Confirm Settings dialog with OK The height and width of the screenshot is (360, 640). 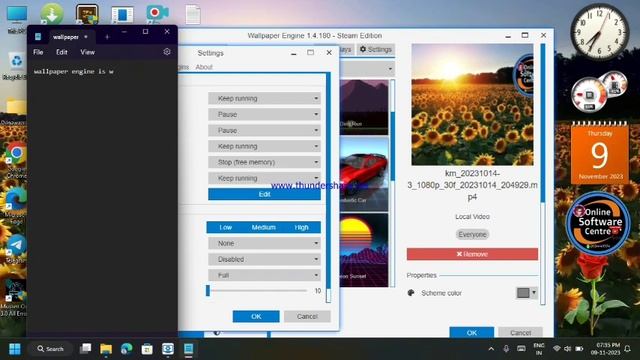coord(256,316)
